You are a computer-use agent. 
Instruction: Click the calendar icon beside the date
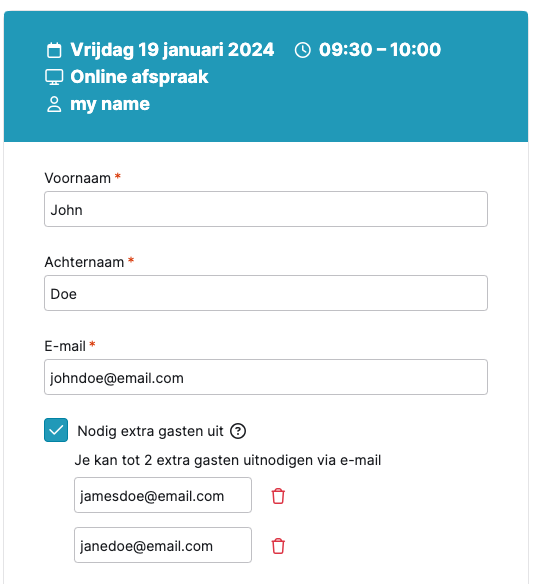54,50
